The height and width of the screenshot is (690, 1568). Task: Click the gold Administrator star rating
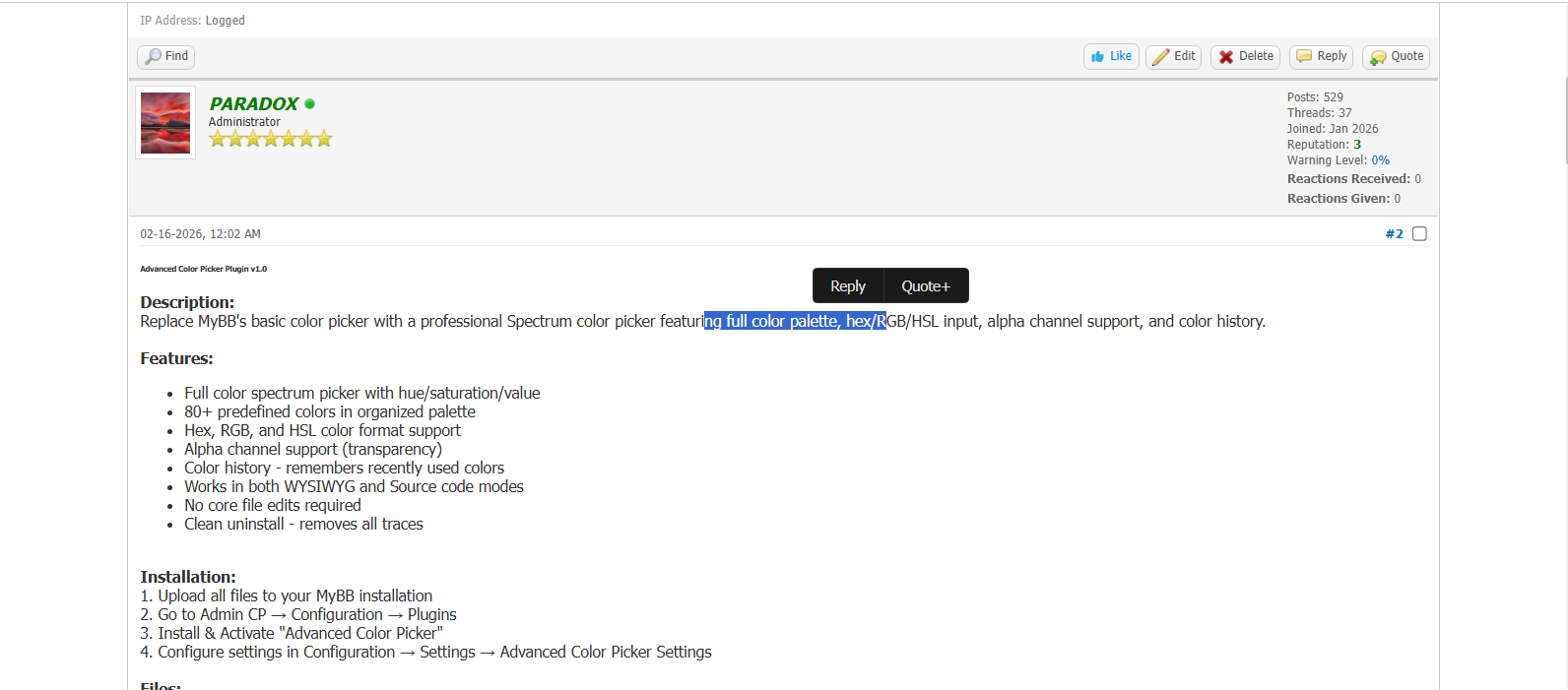(x=270, y=139)
